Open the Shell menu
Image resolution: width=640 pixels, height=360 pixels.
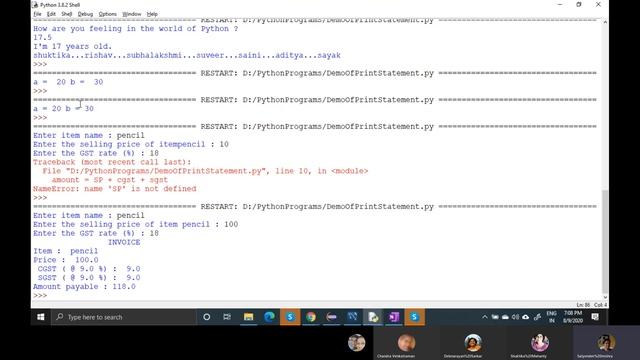67,14
